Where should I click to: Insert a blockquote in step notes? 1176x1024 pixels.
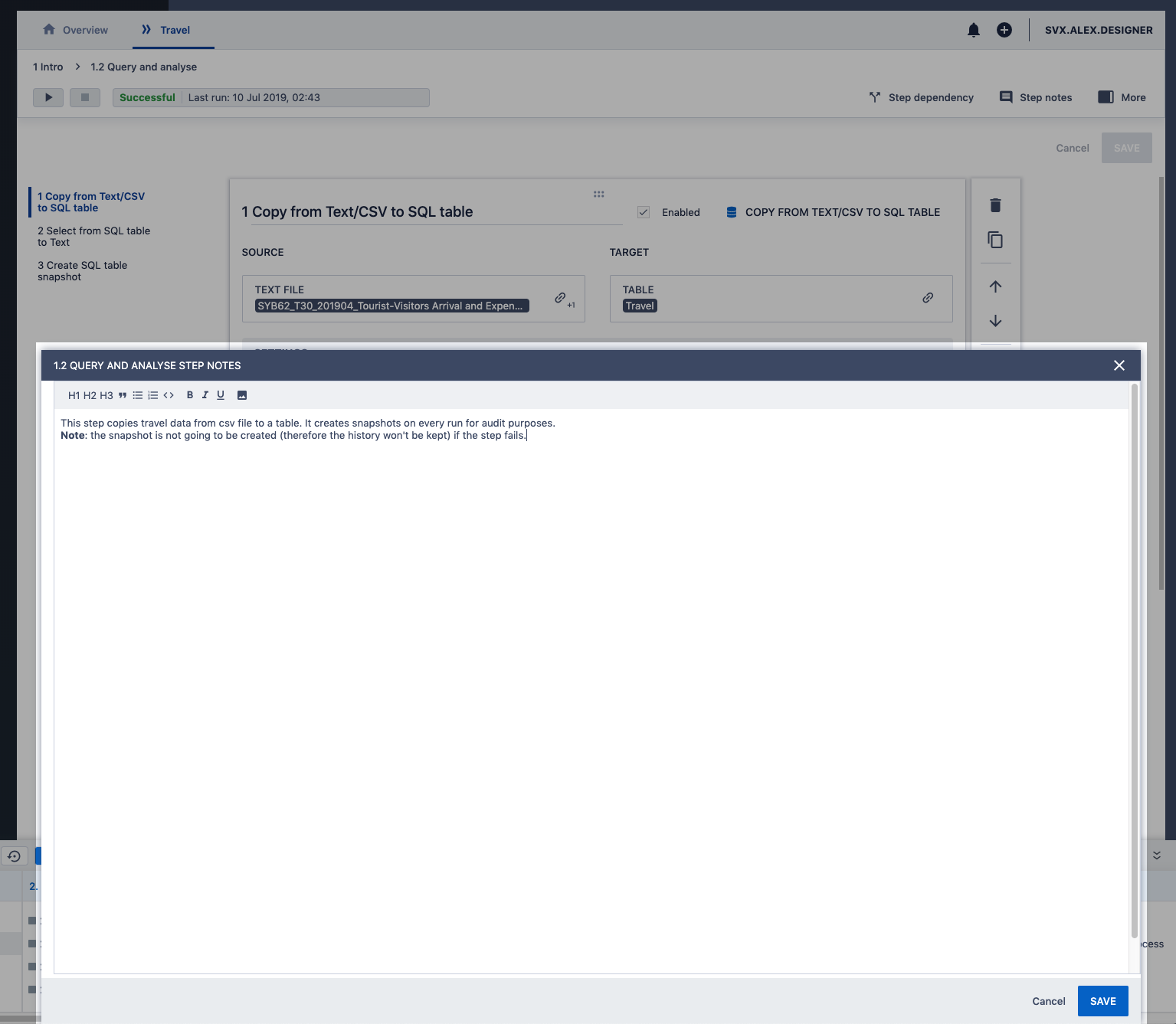123,395
